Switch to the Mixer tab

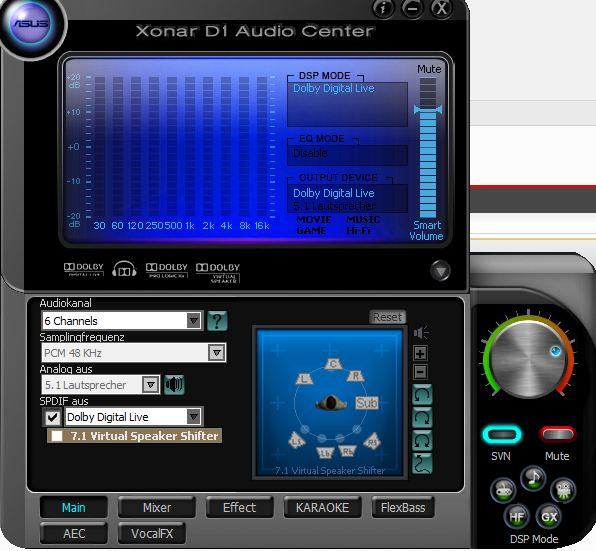tap(157, 507)
